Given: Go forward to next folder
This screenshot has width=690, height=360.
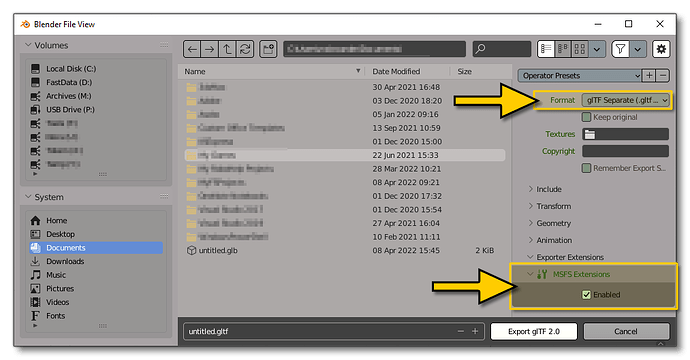Looking at the screenshot, I should pyautogui.click(x=209, y=49).
